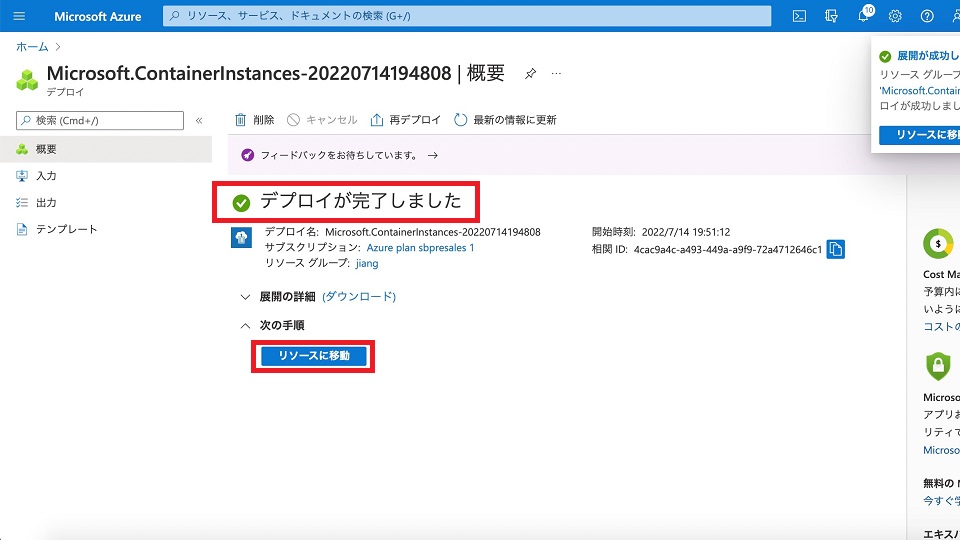Click the purple feedback rocket icon

(x=247, y=155)
